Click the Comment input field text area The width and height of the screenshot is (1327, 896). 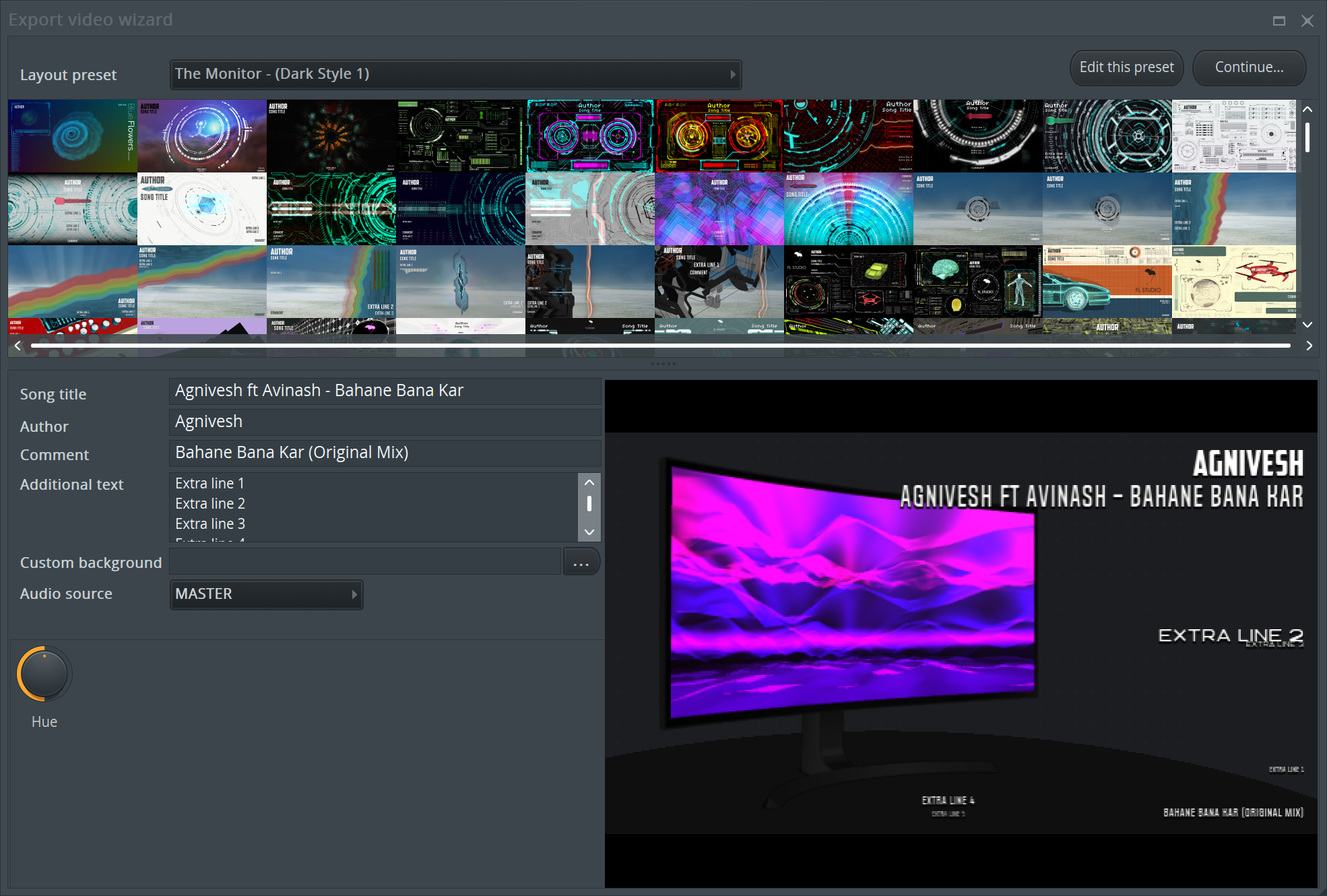pos(385,452)
